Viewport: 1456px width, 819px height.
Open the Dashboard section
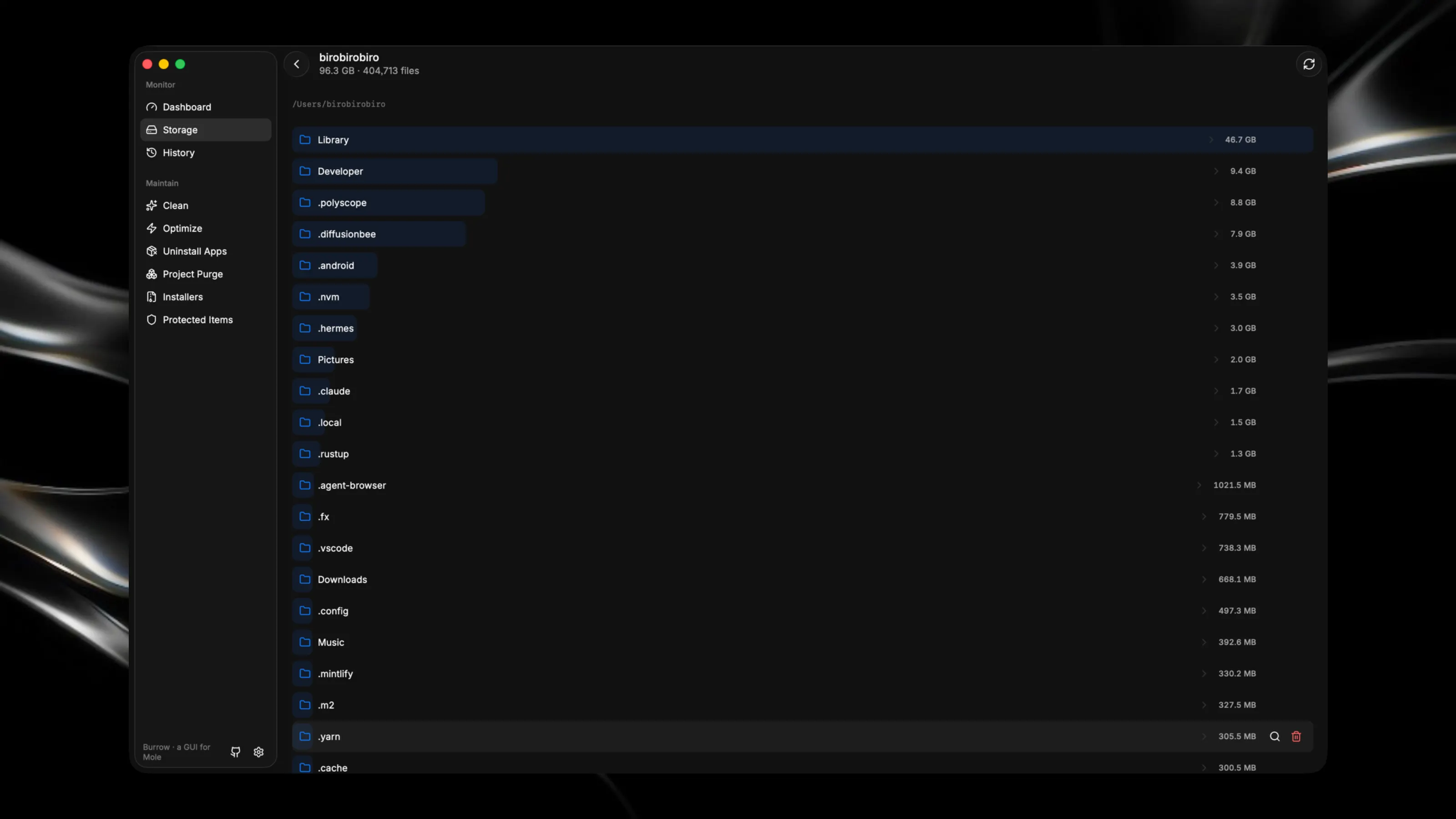point(206,107)
